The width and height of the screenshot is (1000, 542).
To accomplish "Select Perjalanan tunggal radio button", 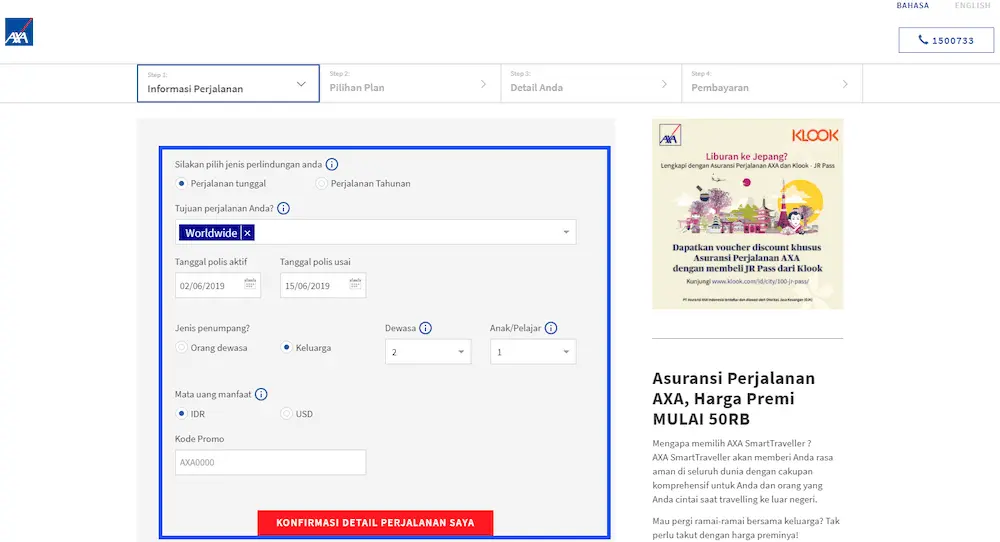I will 181,184.
